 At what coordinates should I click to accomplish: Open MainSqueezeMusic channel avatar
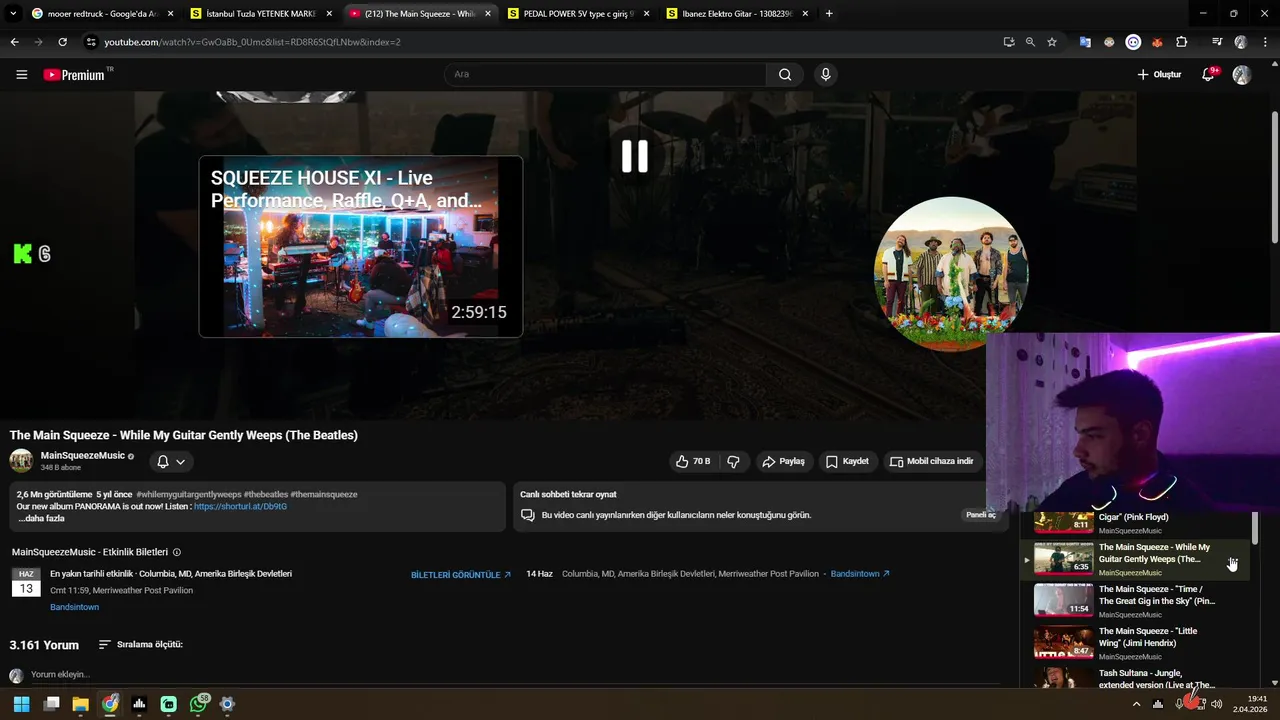pos(21,460)
